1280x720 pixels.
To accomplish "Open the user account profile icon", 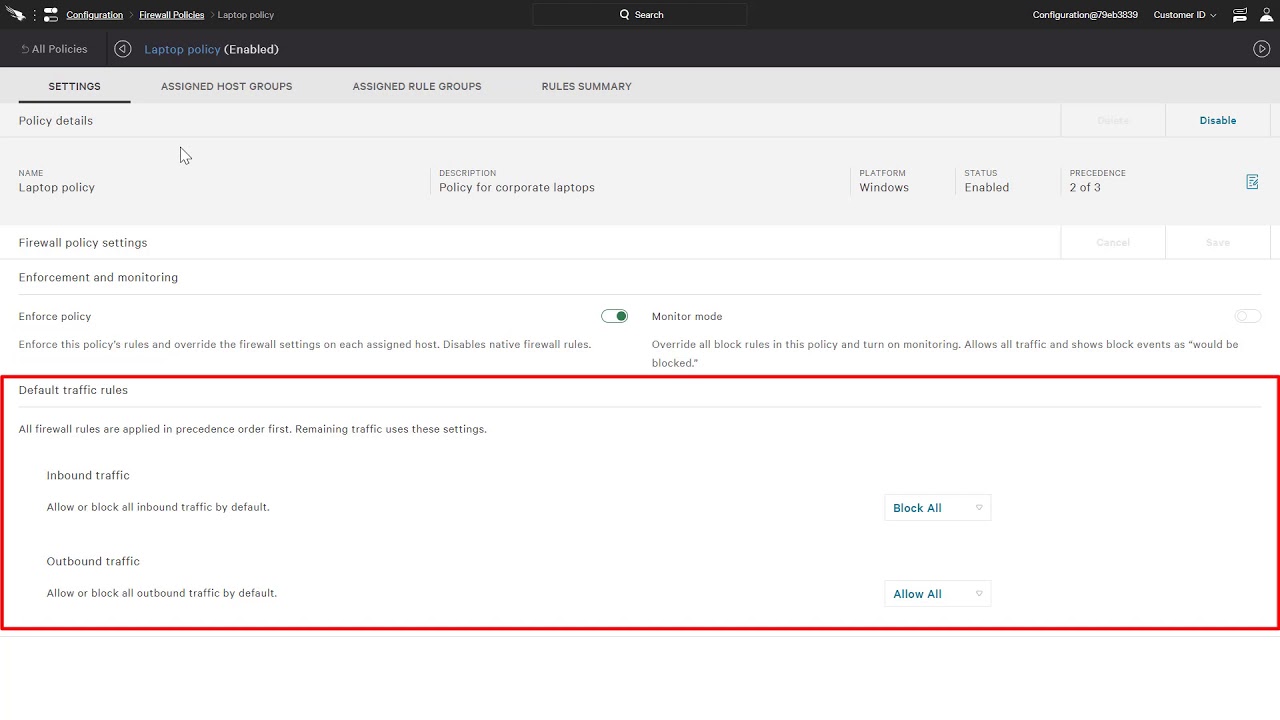I will 1266,15.
